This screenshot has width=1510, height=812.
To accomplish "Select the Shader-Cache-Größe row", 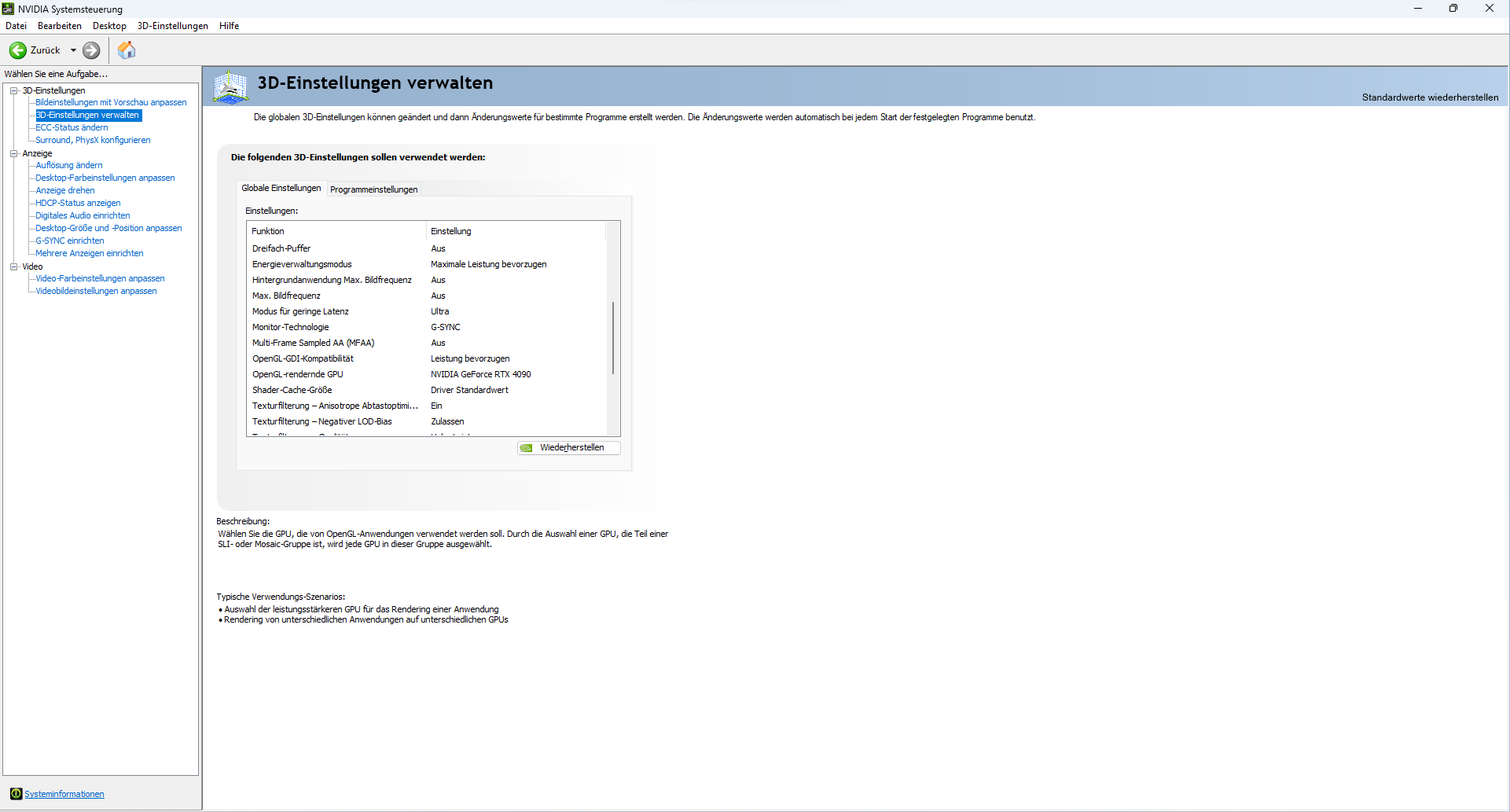I will (426, 390).
